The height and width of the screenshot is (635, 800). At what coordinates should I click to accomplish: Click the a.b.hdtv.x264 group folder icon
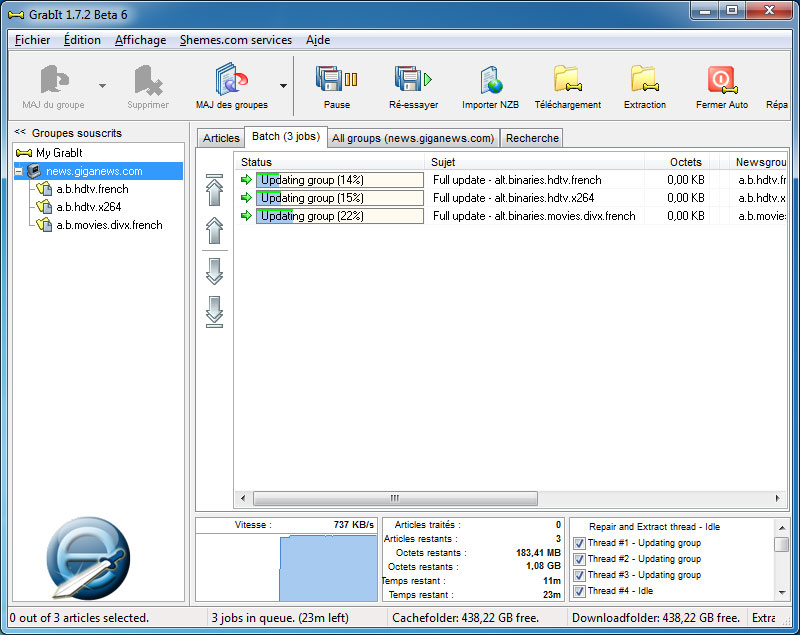pos(44,207)
